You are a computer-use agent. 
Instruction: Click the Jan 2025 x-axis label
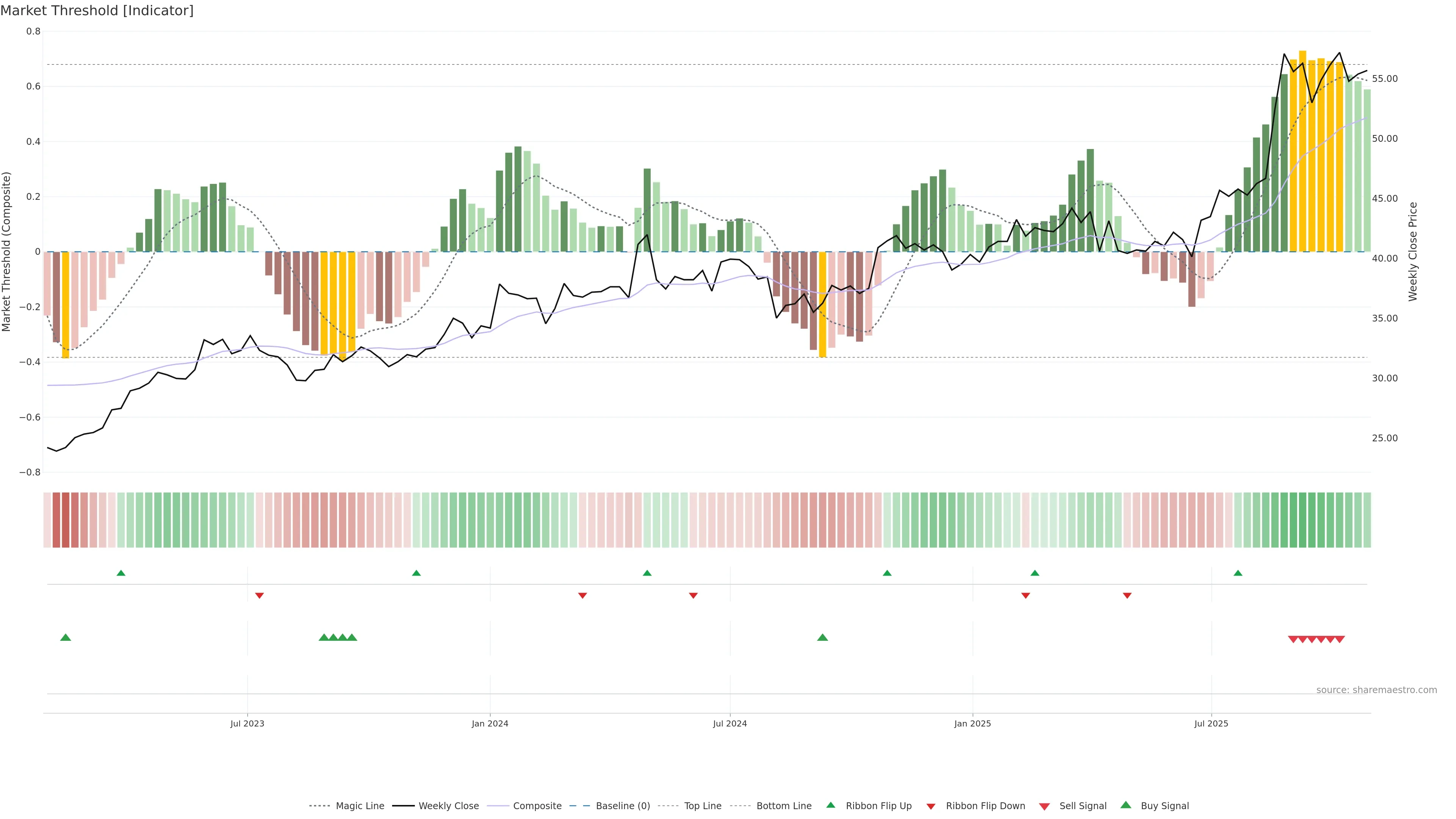point(972,723)
